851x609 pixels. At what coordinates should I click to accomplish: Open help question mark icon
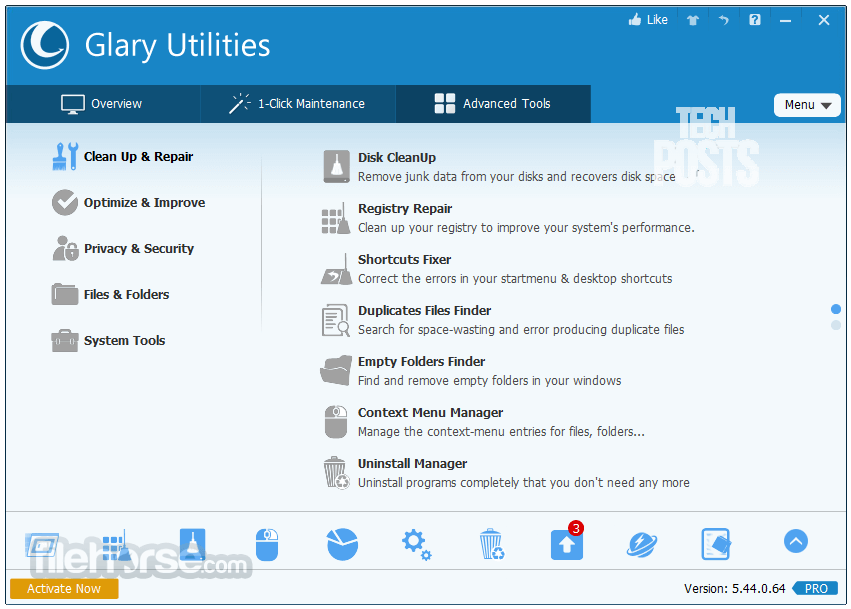click(754, 20)
